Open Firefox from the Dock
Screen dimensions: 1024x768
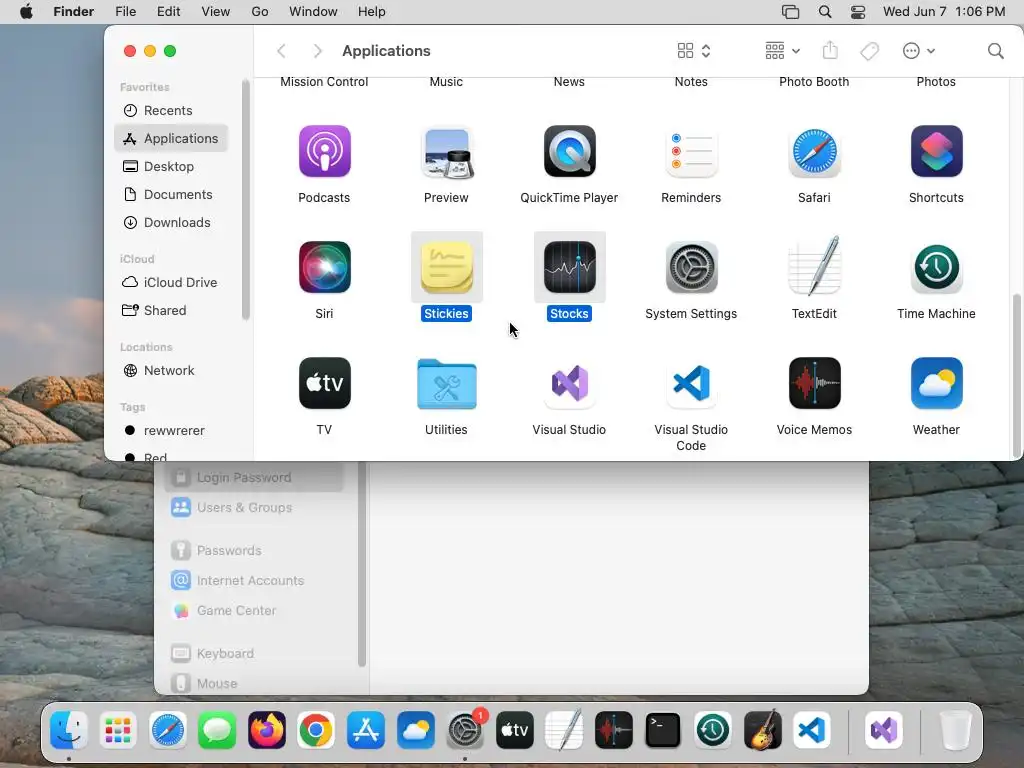pos(266,730)
